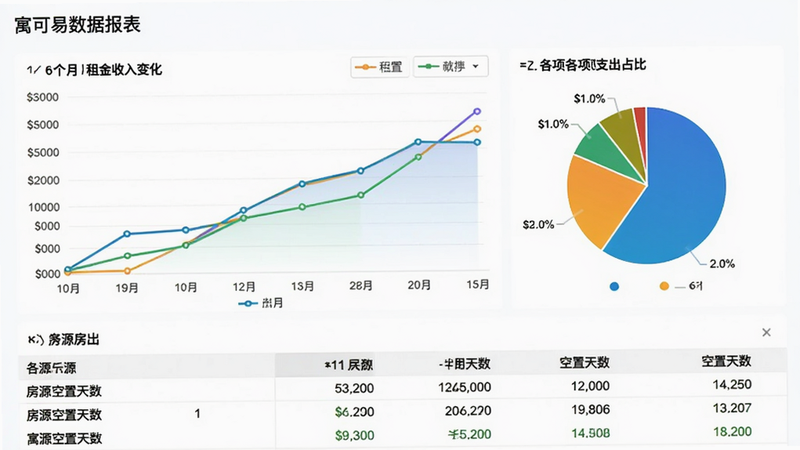
Task: Click the table cell 1245,000
Action: click(464, 387)
